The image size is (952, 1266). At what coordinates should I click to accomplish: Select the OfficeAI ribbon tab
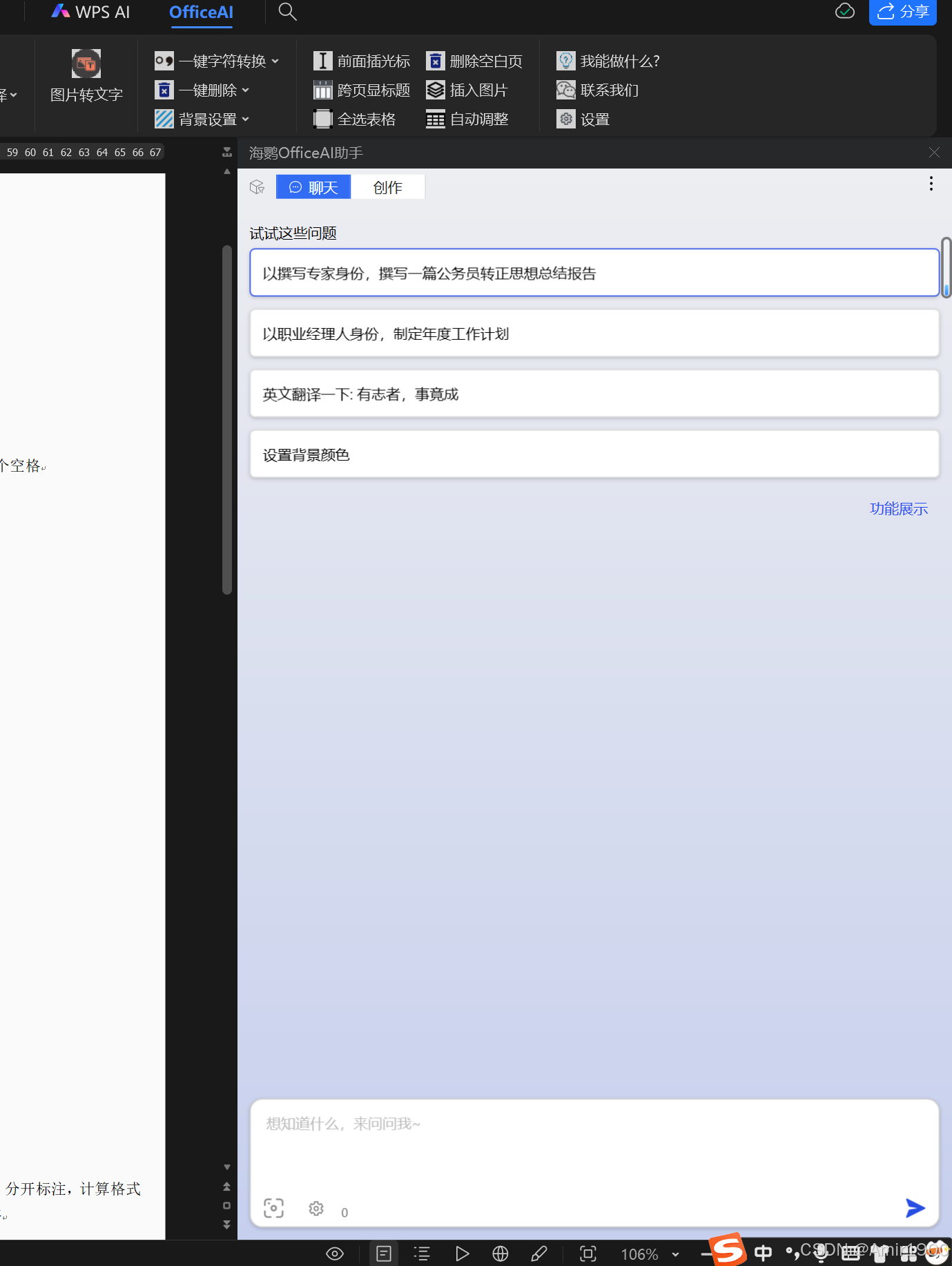[x=201, y=12]
